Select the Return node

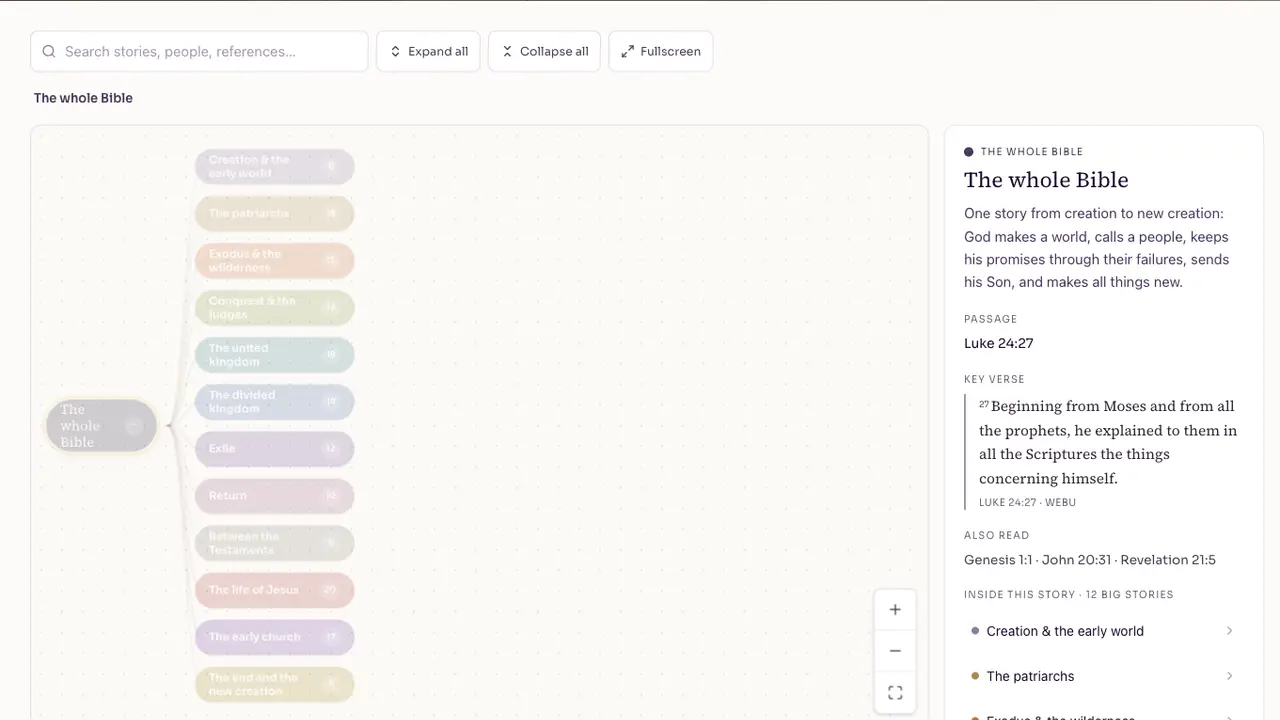pos(275,496)
